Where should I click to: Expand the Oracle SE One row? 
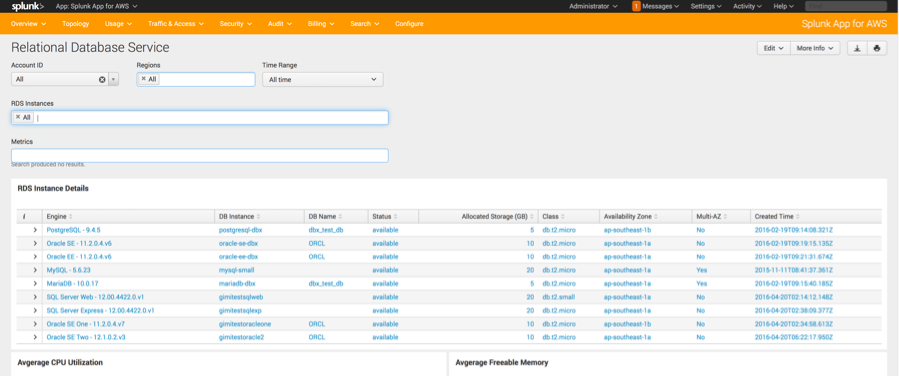35,324
